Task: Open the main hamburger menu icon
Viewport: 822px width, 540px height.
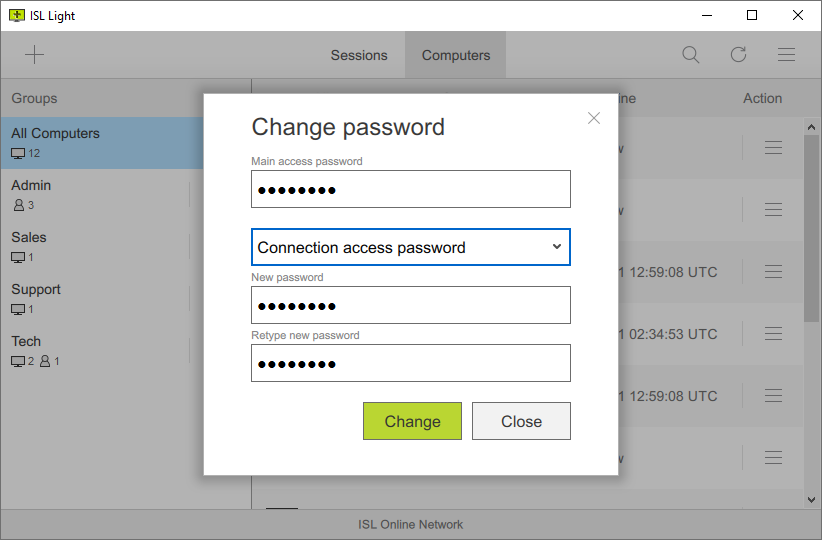Action: point(787,55)
